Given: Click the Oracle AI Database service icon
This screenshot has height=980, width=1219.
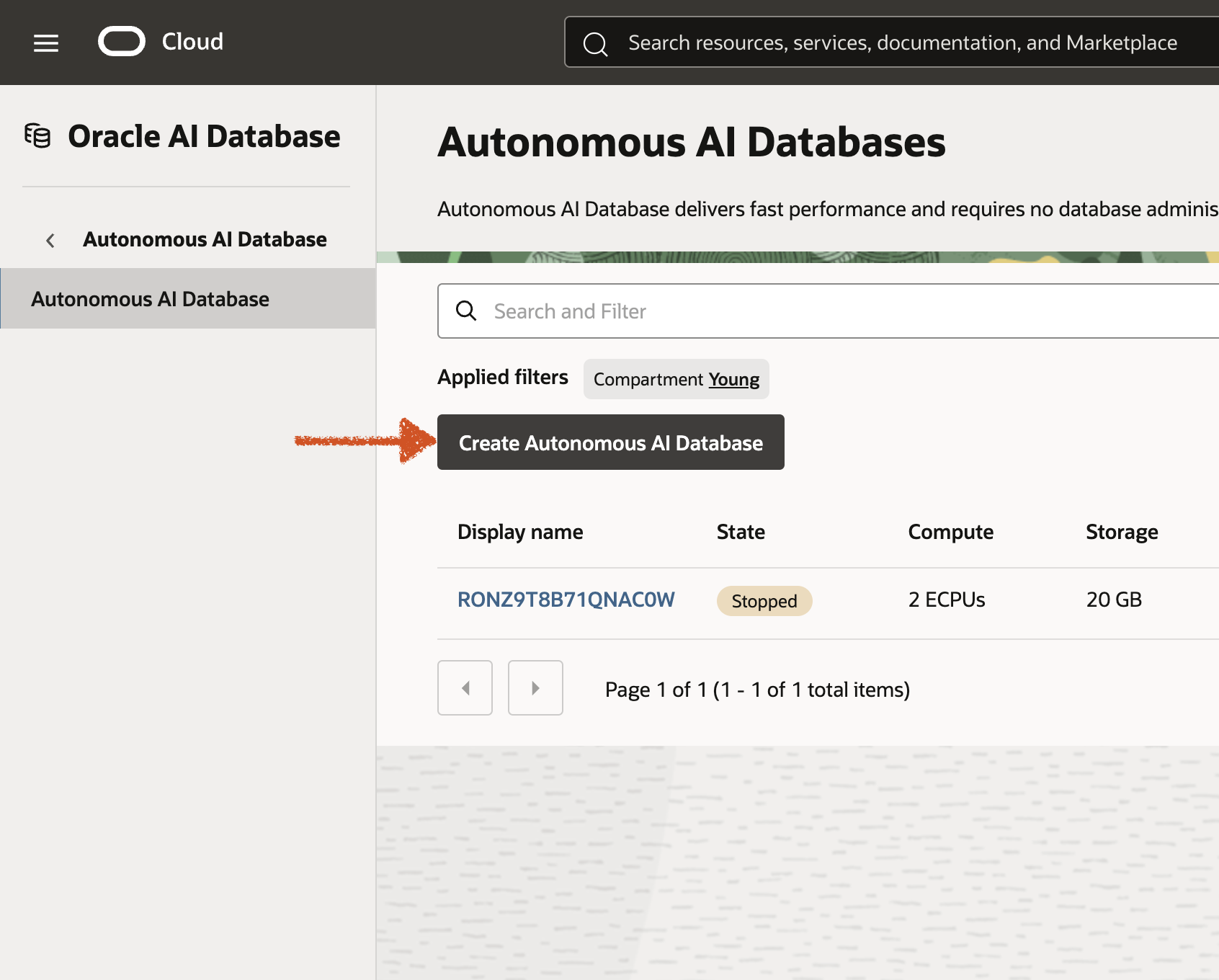Looking at the screenshot, I should point(37,135).
